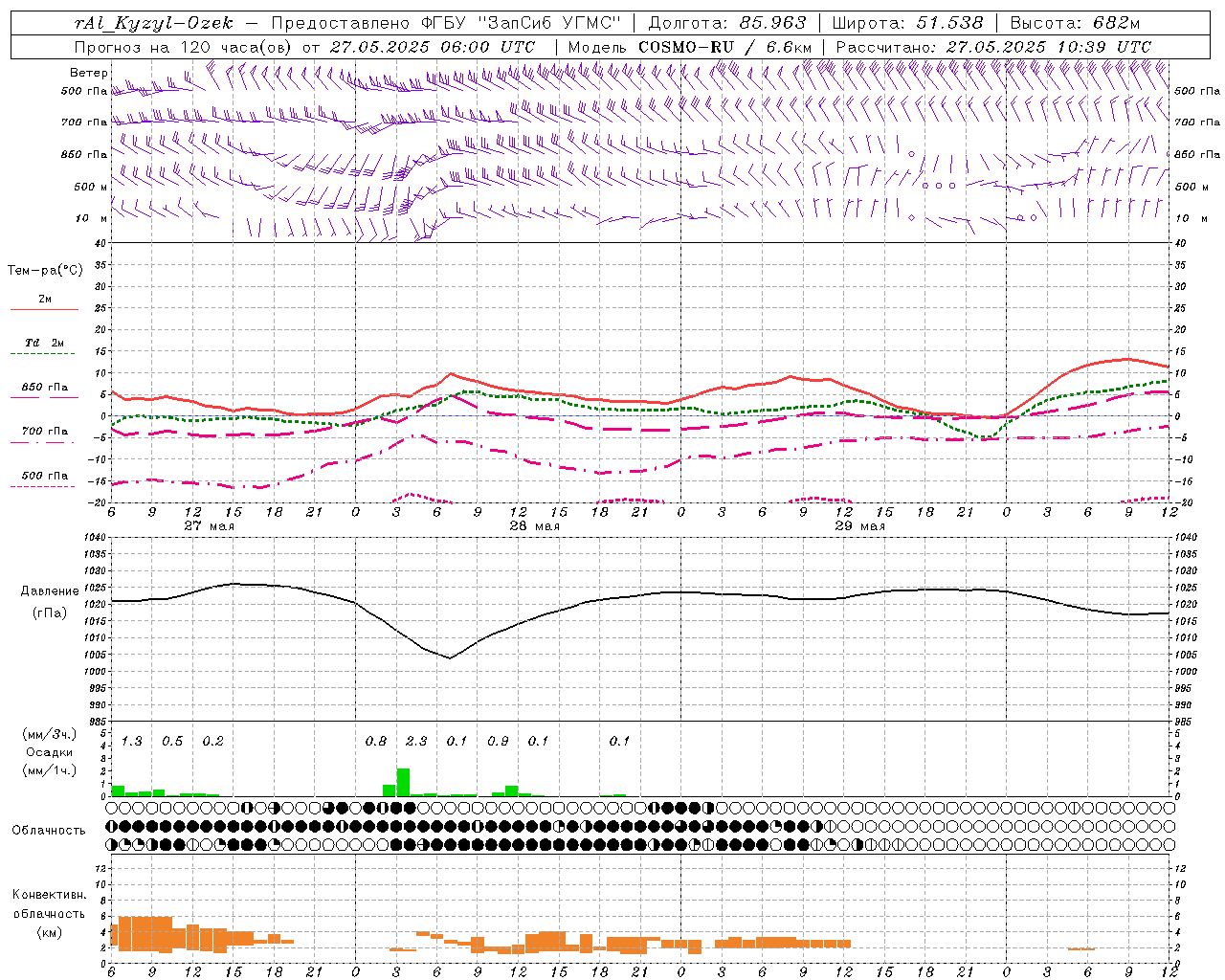
Task: Click the 1.3 precipitation total value
Action: (x=131, y=742)
